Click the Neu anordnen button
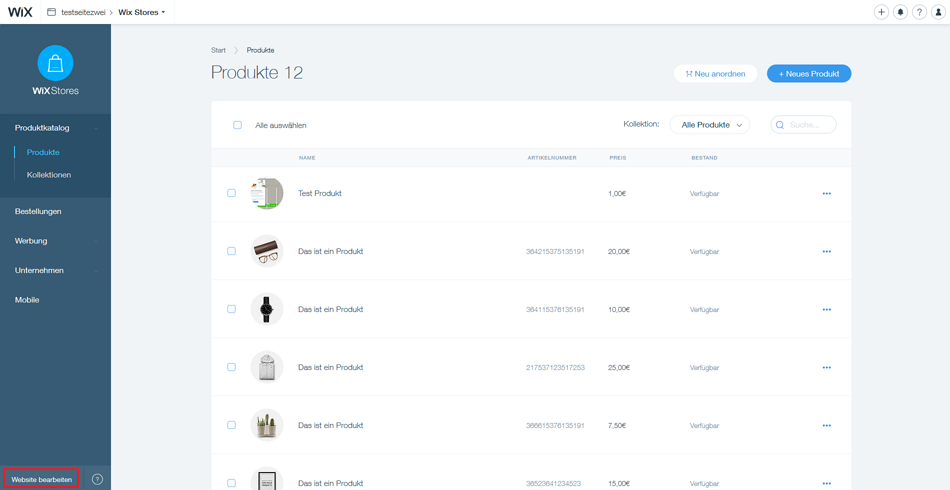Viewport: 950px width, 490px height. coord(715,74)
